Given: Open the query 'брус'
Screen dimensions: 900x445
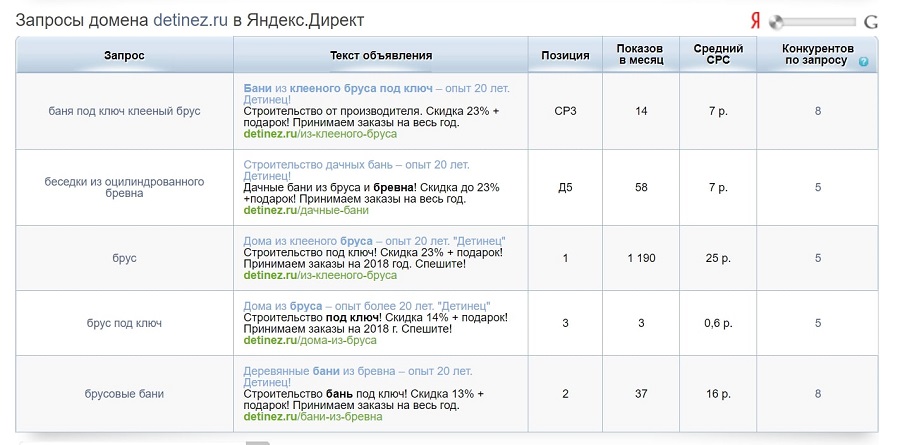Looking at the screenshot, I should [125, 258].
